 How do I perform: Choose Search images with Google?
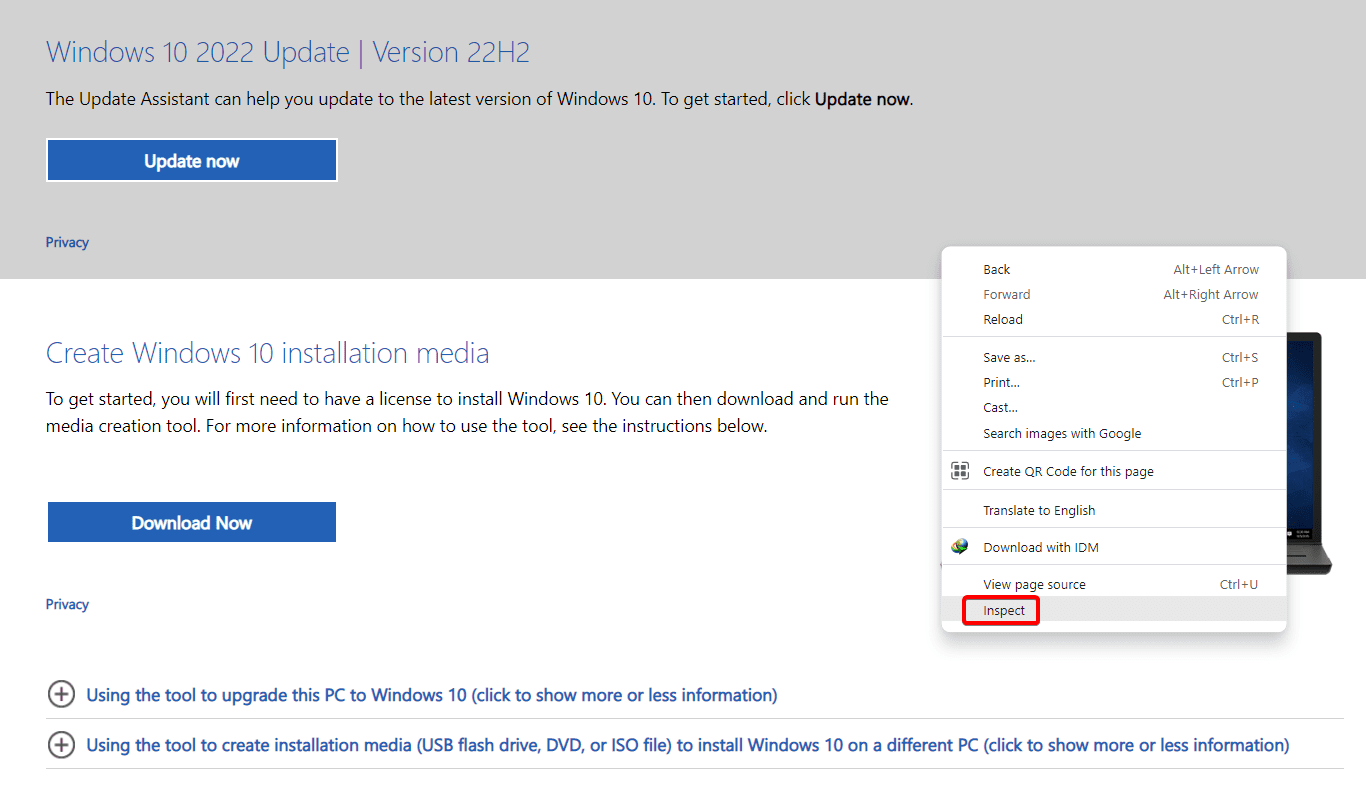click(1114, 433)
